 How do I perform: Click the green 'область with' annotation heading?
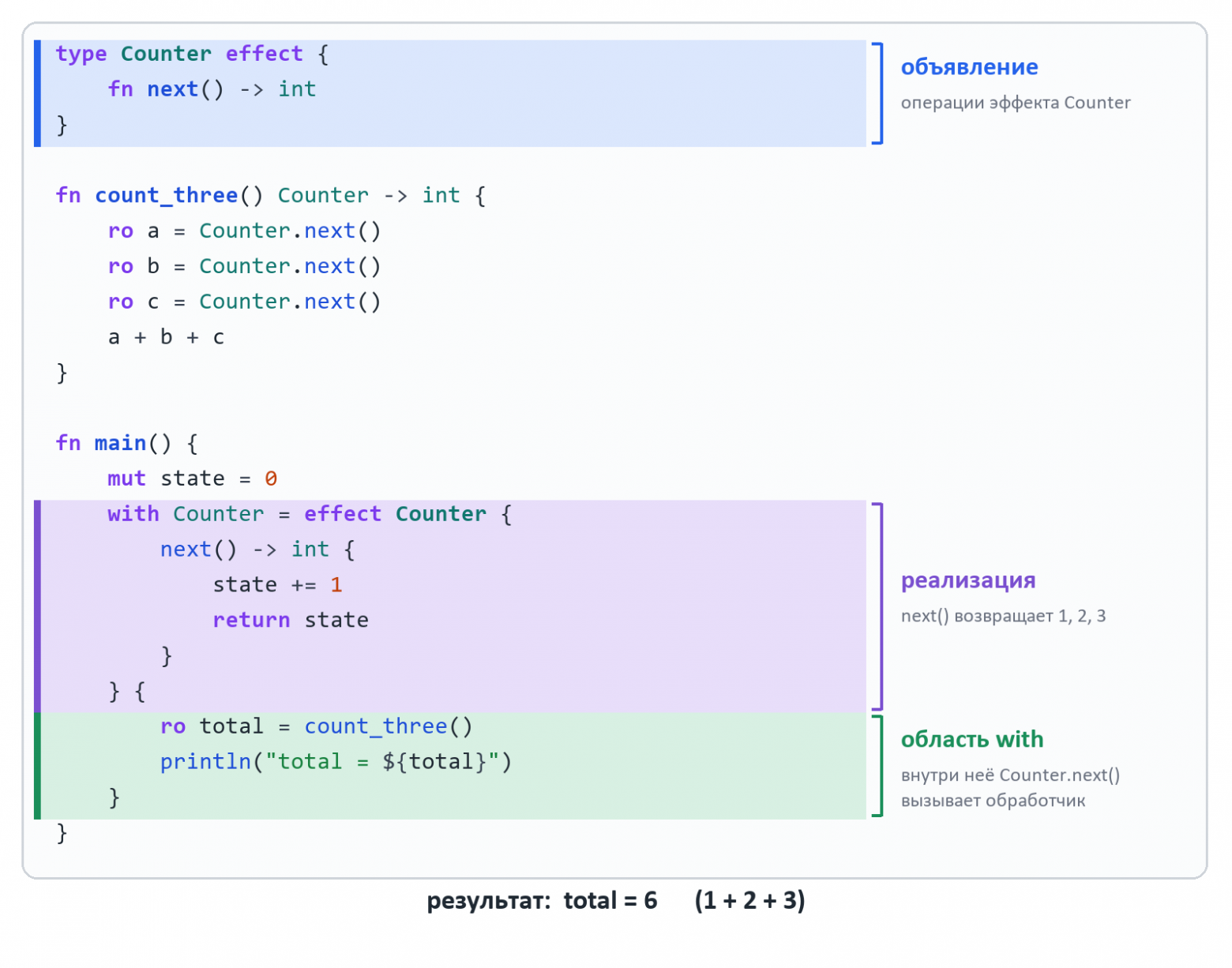972,739
